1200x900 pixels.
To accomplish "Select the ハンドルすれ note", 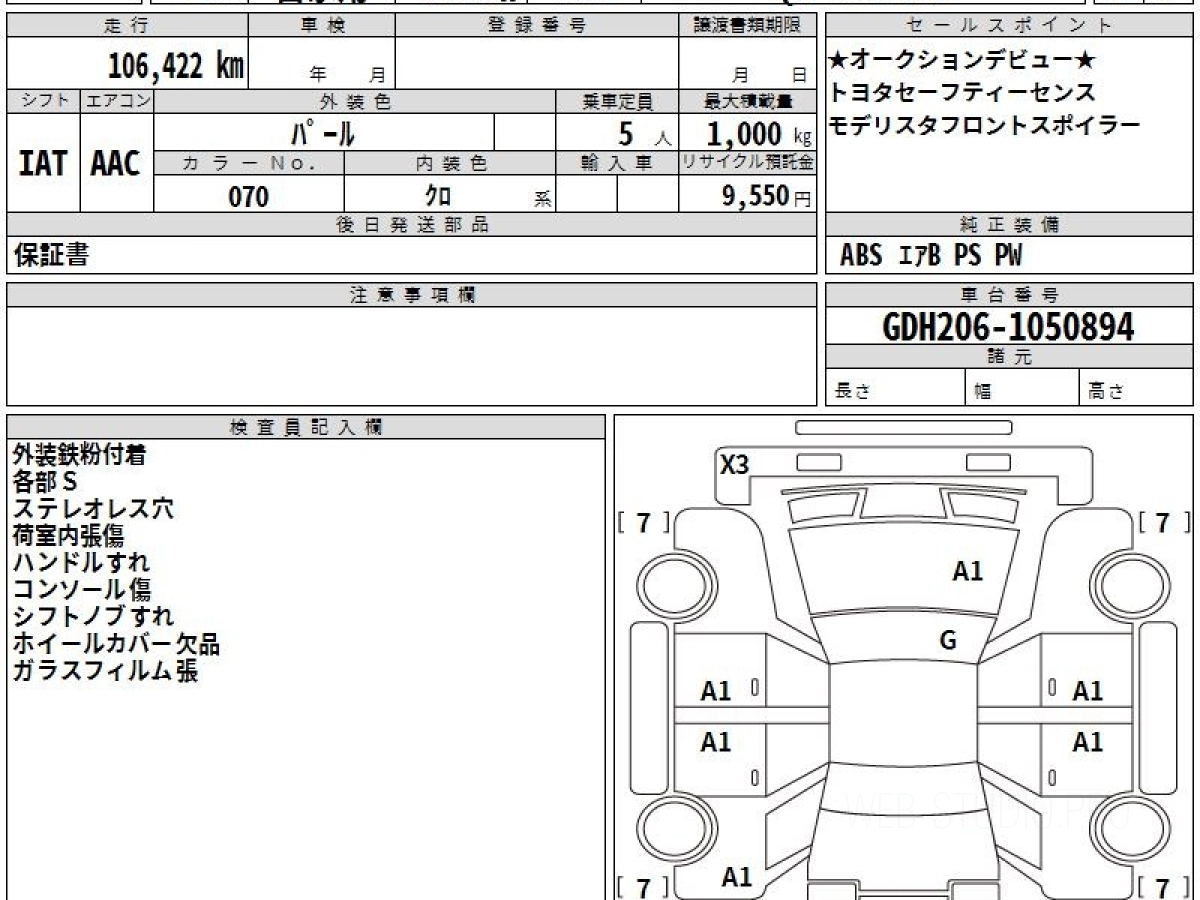I will click(x=81, y=563).
